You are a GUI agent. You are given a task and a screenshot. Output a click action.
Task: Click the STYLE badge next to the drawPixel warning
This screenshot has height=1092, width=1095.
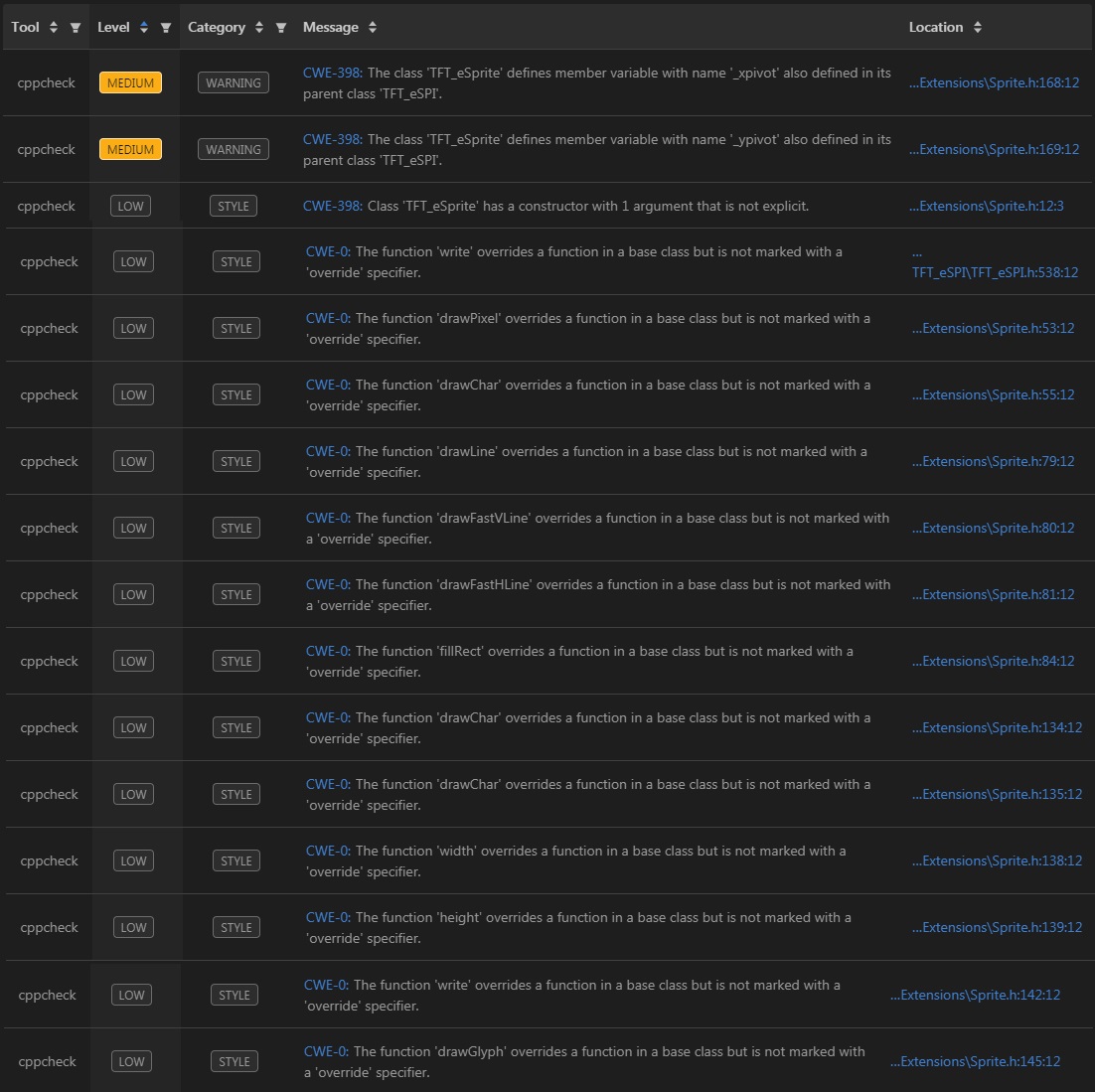[235, 328]
